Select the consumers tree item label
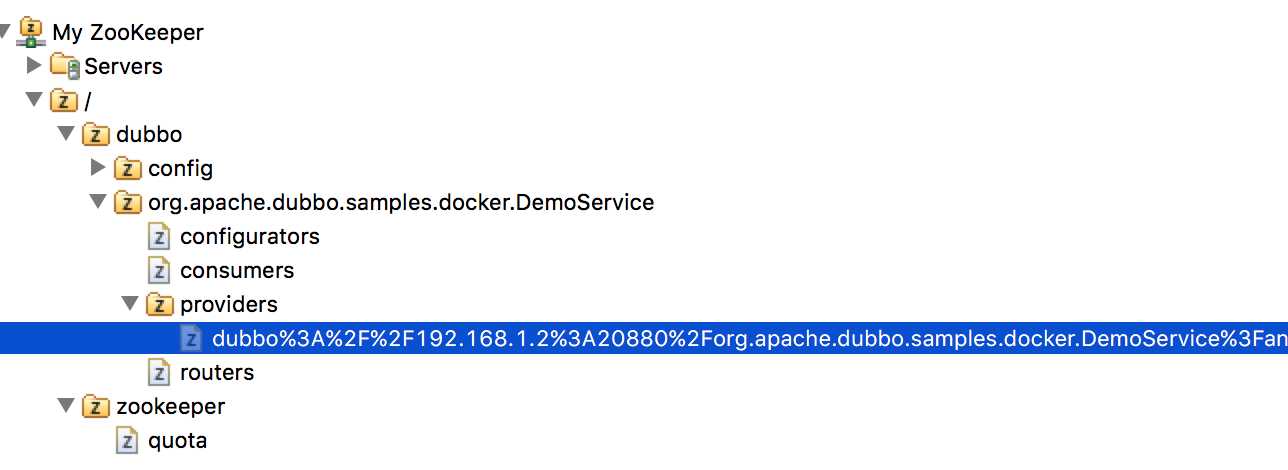The image size is (1288, 470). pyautogui.click(x=237, y=271)
